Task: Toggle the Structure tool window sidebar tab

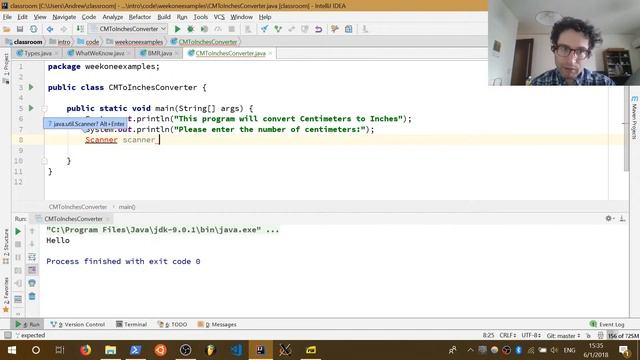Action: tap(6, 246)
